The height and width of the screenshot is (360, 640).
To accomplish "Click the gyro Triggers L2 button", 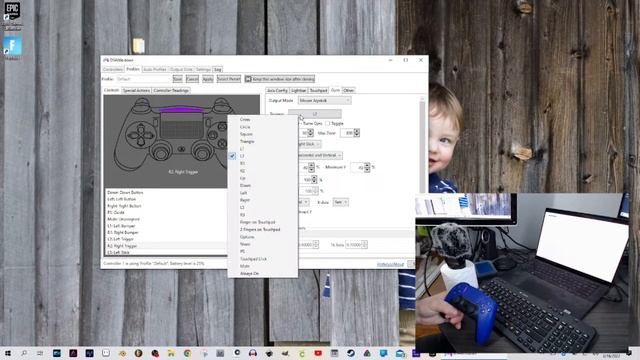I will [315, 114].
